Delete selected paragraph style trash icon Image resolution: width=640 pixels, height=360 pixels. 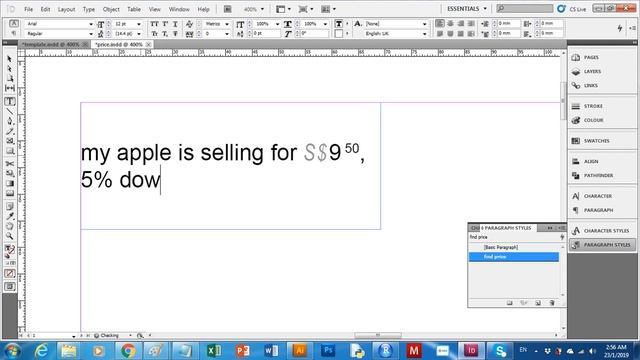pyautogui.click(x=552, y=303)
